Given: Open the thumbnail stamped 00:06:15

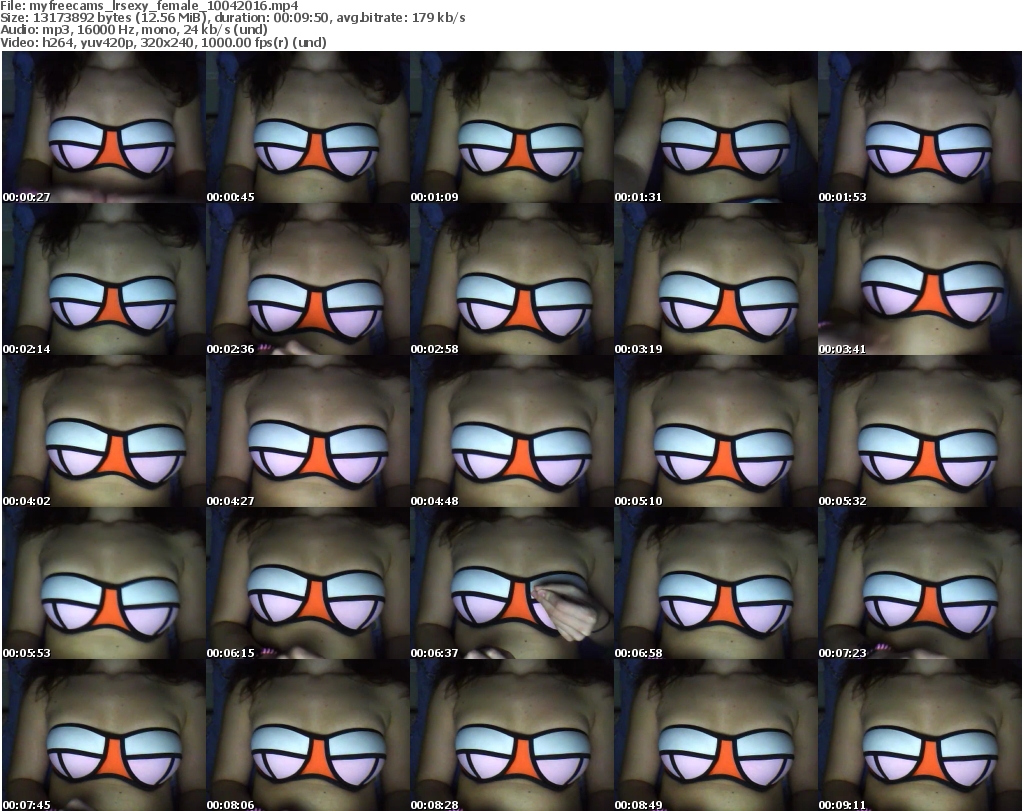Looking at the screenshot, I should click(x=308, y=583).
